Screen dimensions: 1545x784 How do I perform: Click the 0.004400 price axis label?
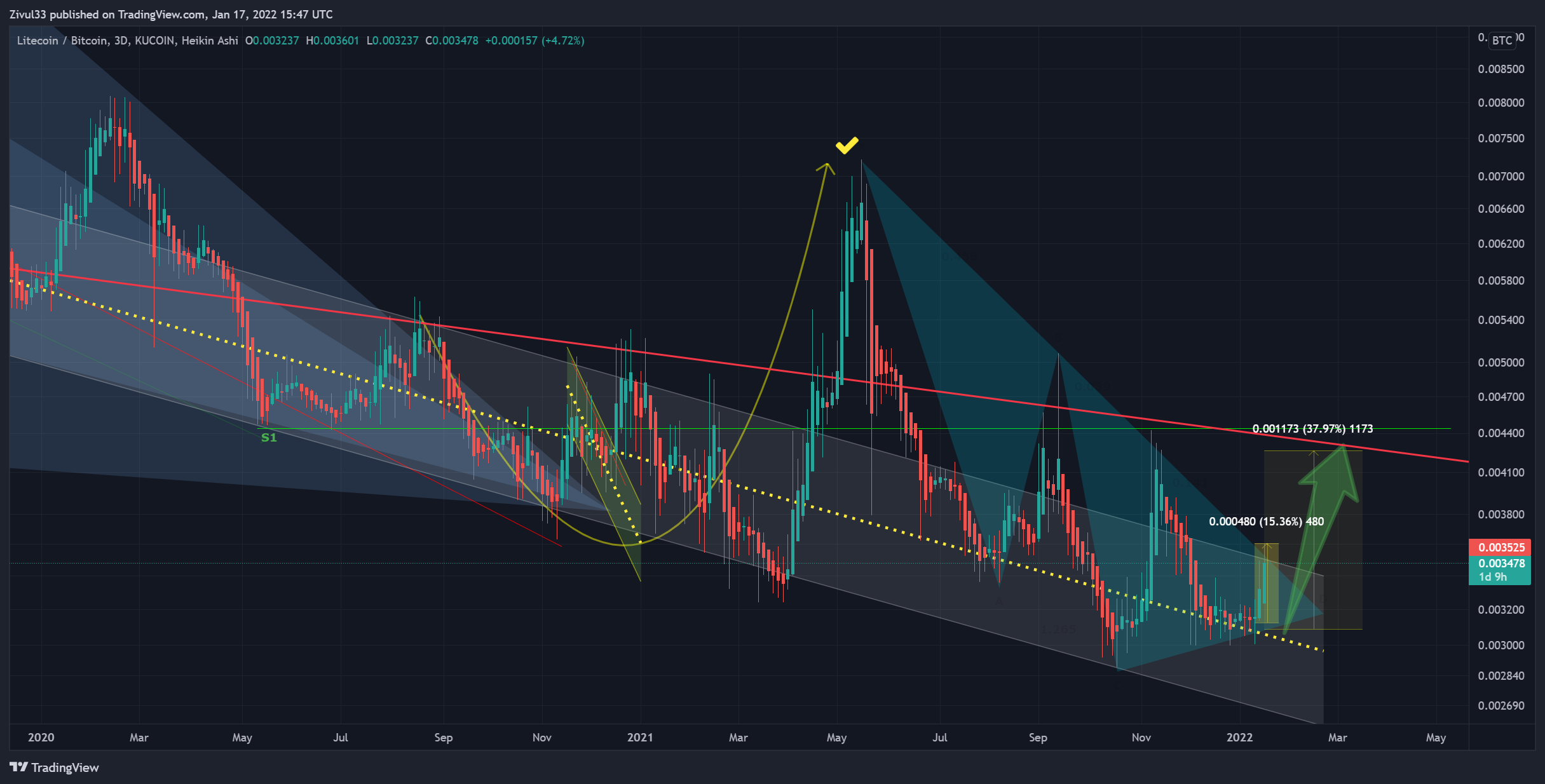point(1501,433)
